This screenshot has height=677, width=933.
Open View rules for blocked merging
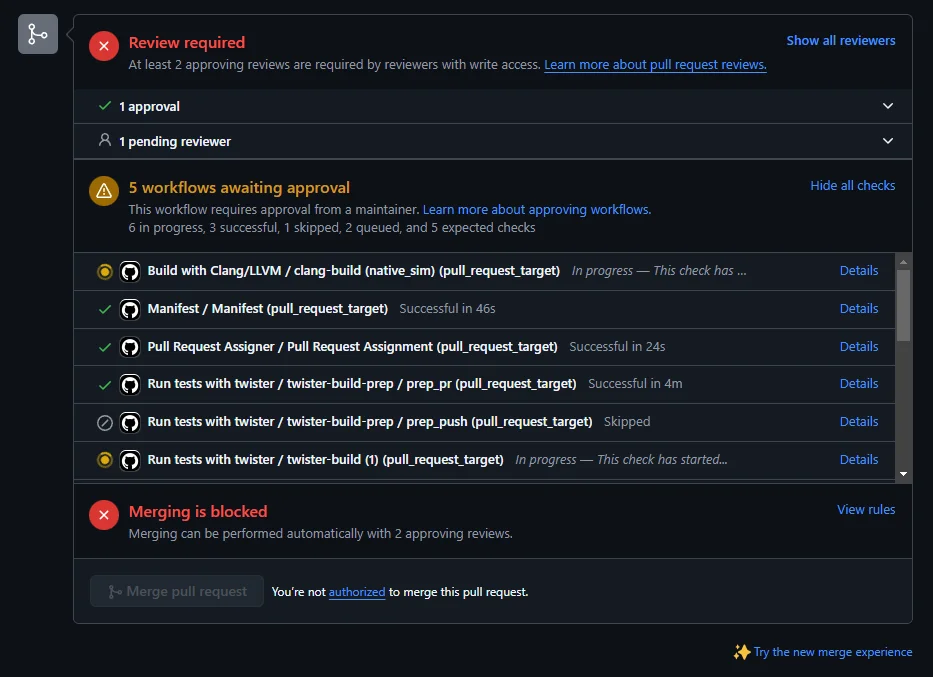pos(865,509)
